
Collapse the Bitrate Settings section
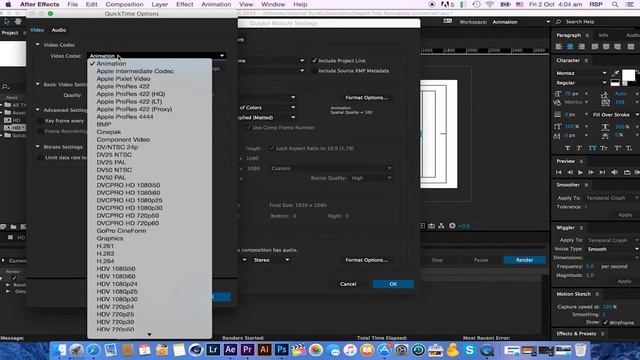click(x=38, y=147)
